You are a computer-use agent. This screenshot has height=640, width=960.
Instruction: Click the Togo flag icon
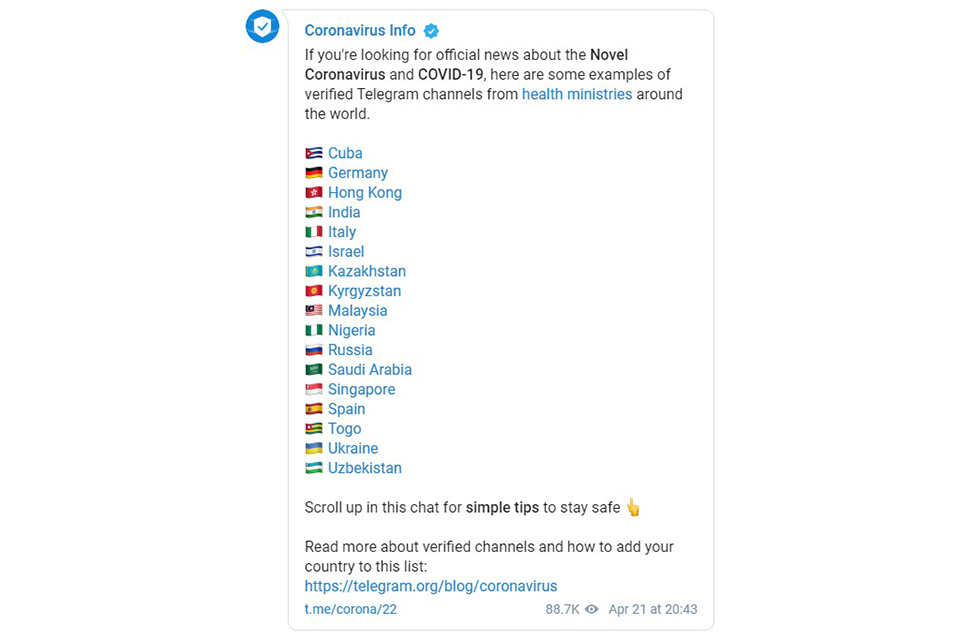click(313, 429)
